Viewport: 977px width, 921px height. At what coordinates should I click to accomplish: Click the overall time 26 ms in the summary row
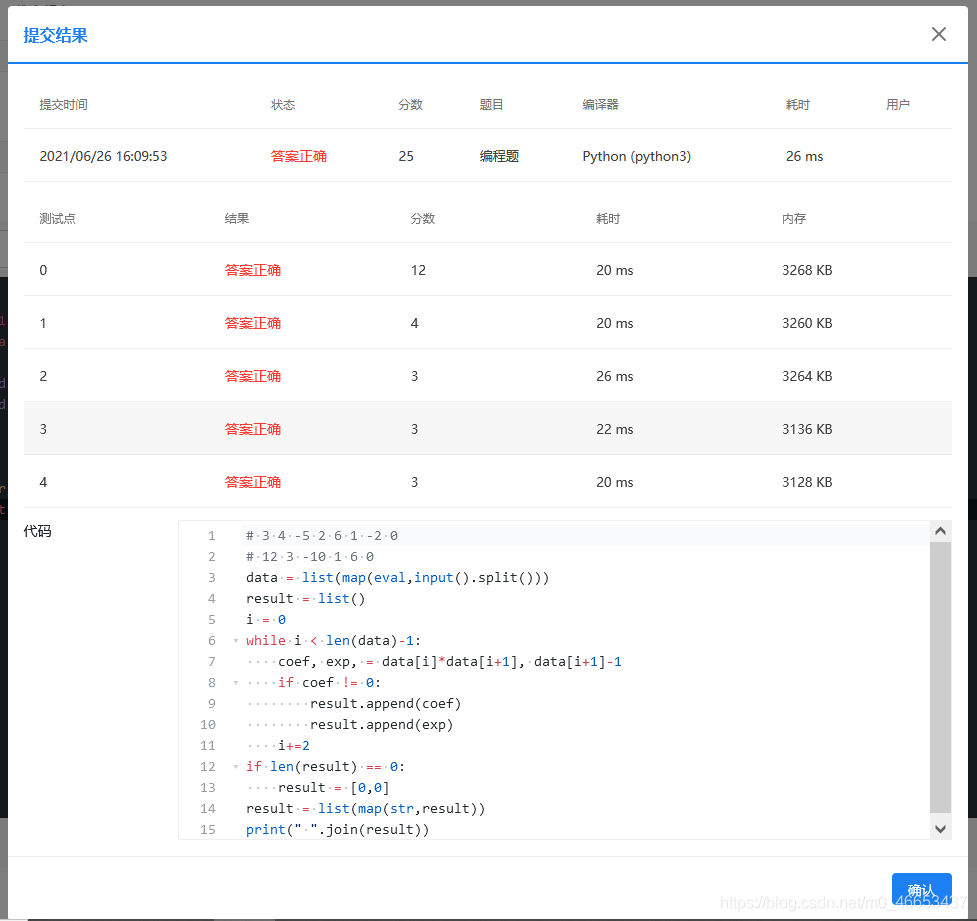pyautogui.click(x=804, y=156)
